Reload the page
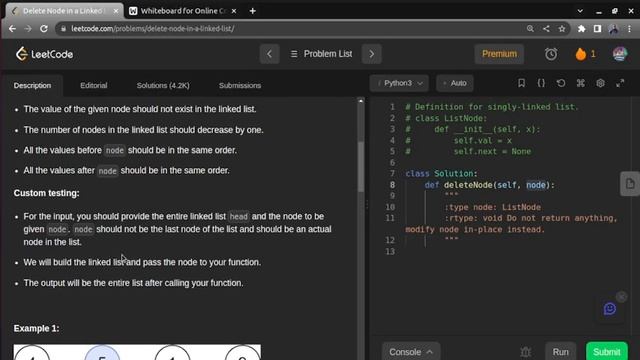The image size is (640, 360). pyautogui.click(x=44, y=29)
